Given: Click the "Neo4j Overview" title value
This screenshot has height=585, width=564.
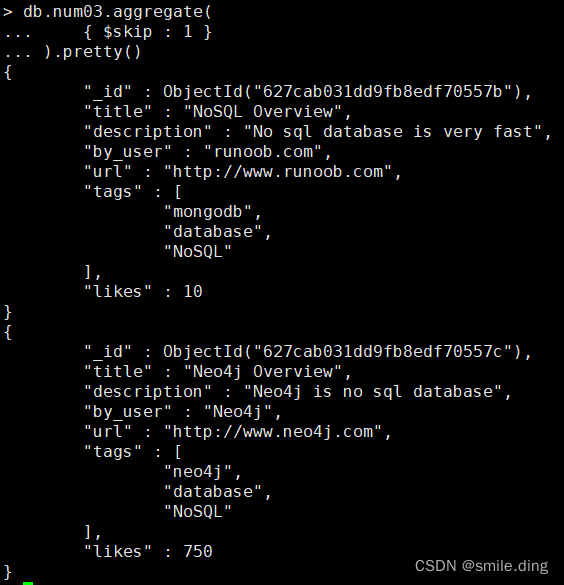Looking at the screenshot, I should (x=263, y=372).
